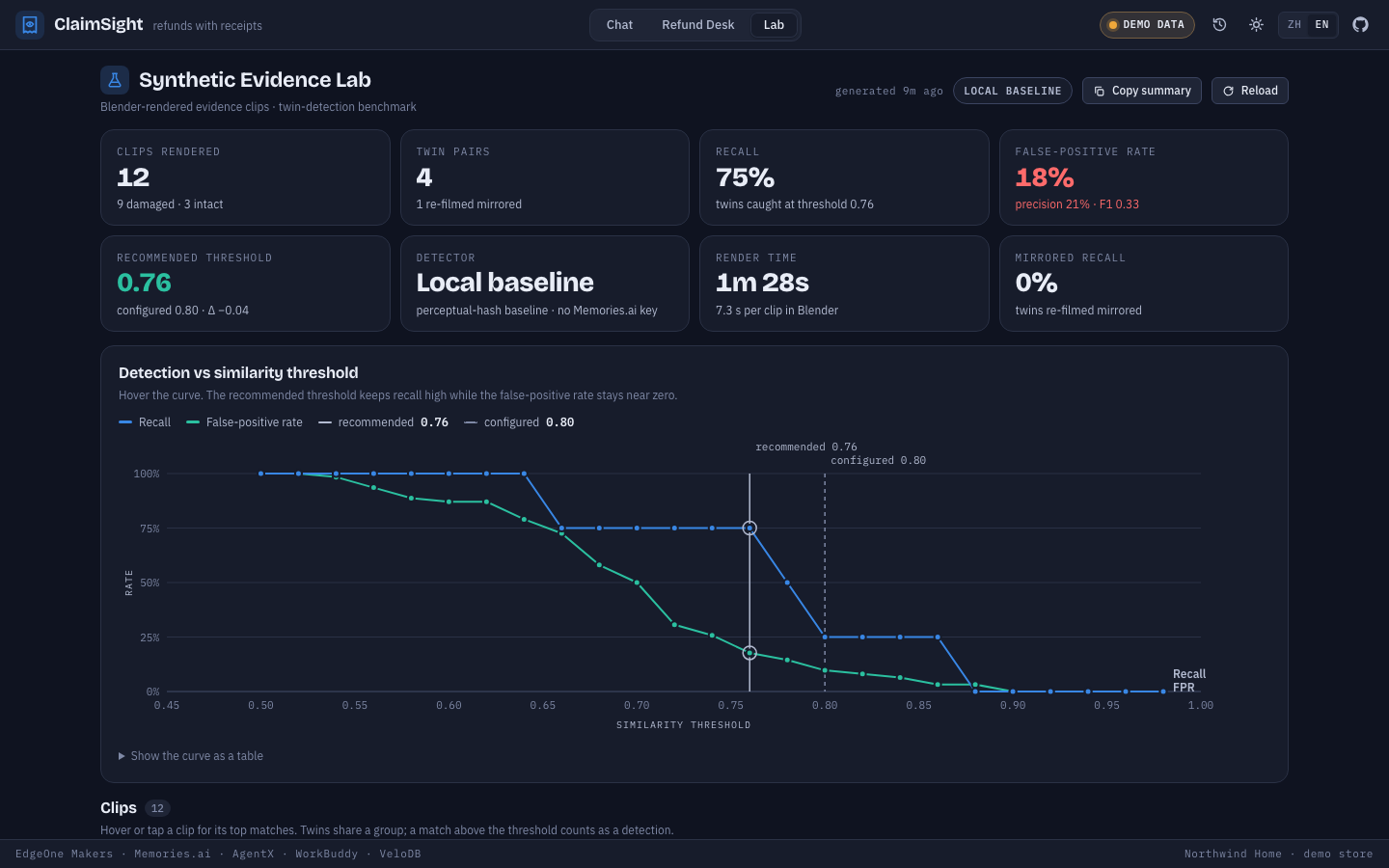The height and width of the screenshot is (868, 1389).
Task: Expand Show the curve as a table
Action: pyautogui.click(x=191, y=756)
